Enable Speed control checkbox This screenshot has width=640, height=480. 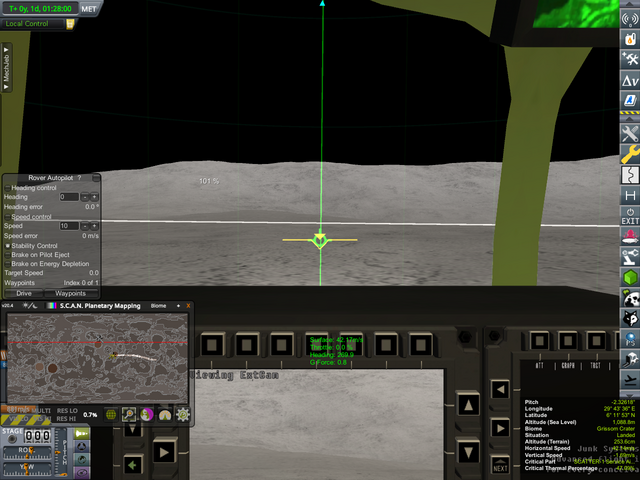pyautogui.click(x=7, y=217)
